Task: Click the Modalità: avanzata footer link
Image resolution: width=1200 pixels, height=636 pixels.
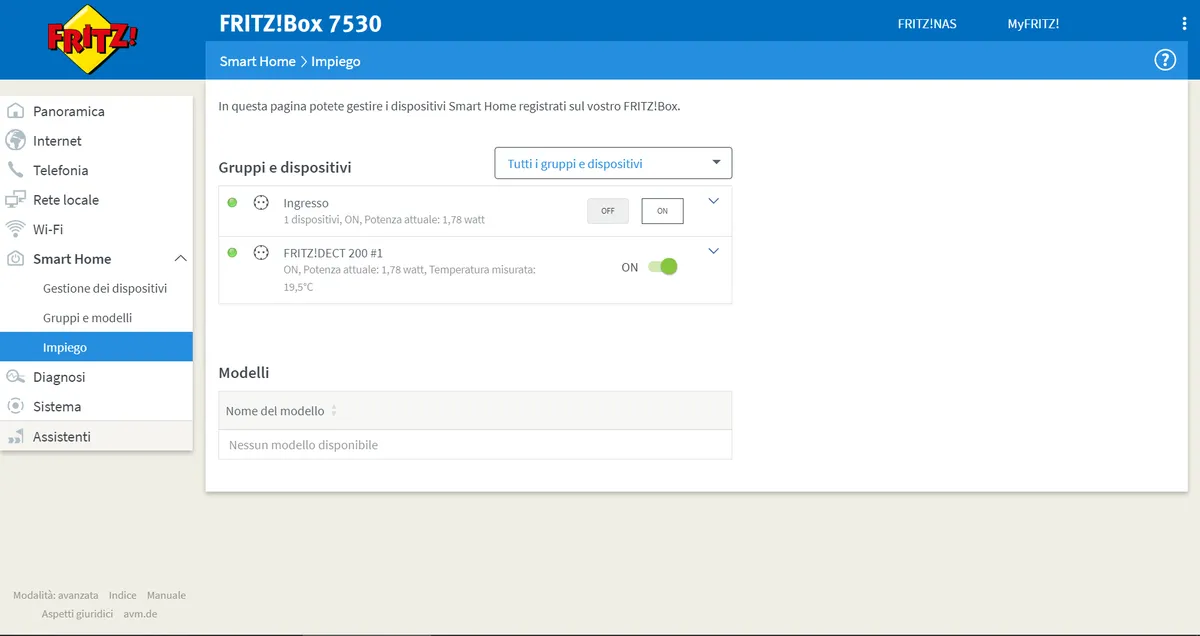Action: [56, 595]
